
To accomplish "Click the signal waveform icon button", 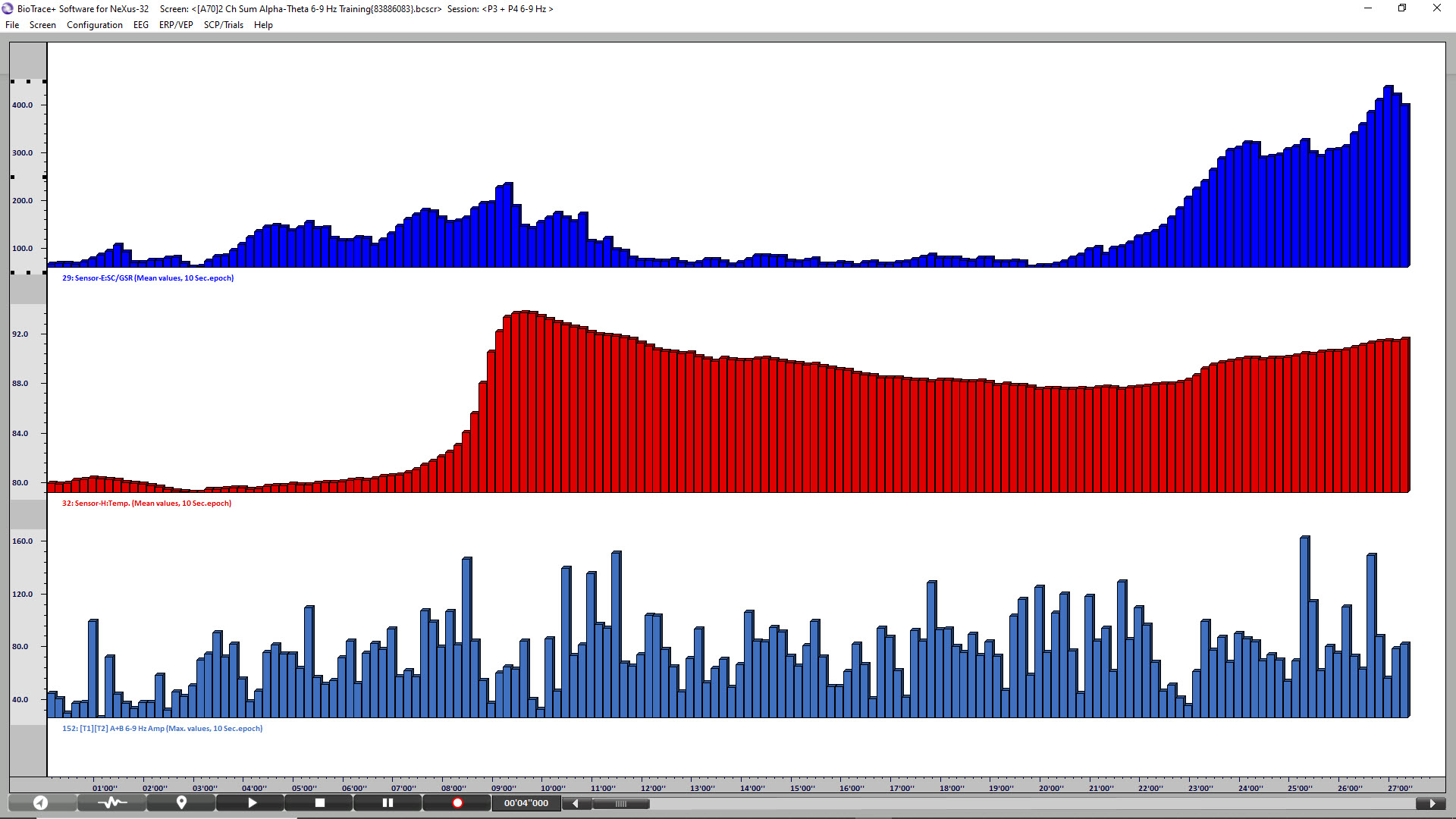I will 111,802.
